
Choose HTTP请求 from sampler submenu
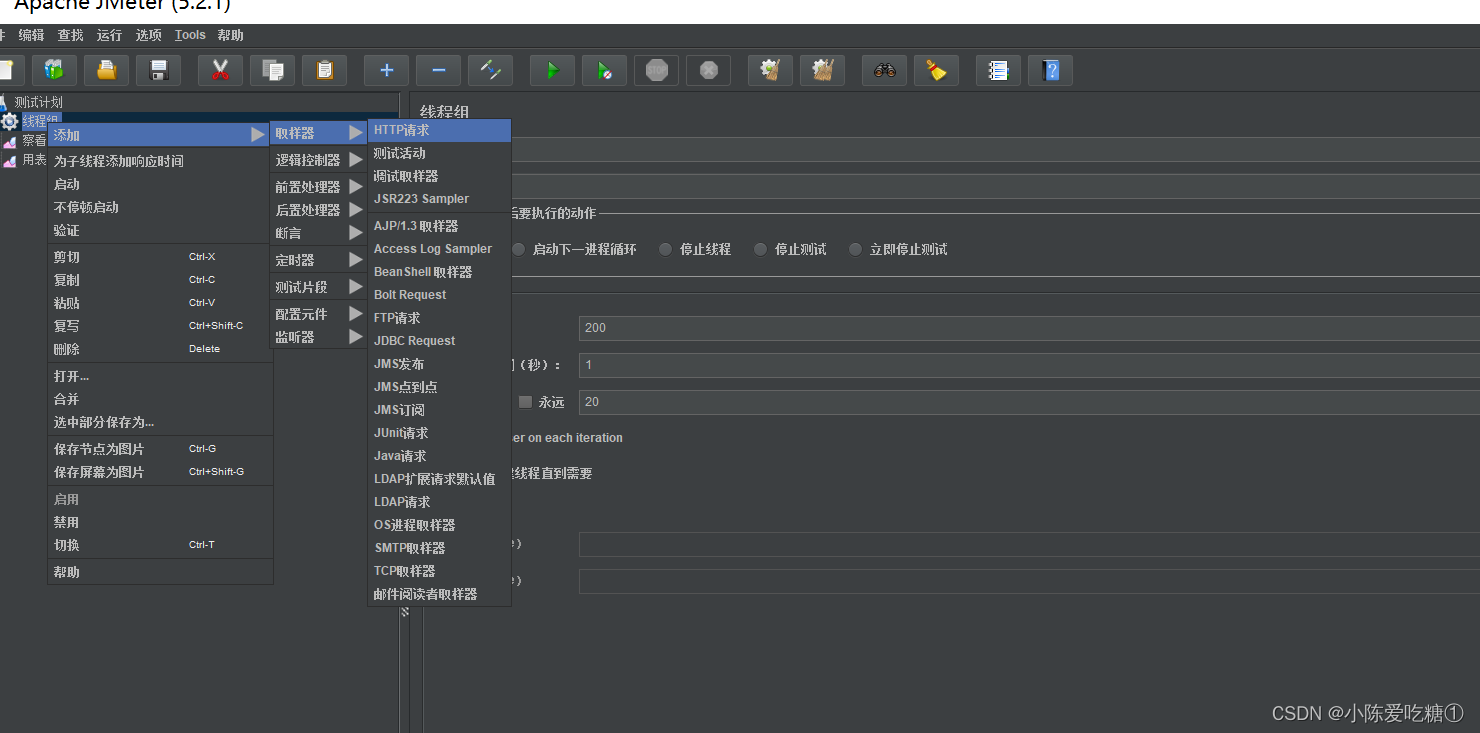[x=440, y=130]
